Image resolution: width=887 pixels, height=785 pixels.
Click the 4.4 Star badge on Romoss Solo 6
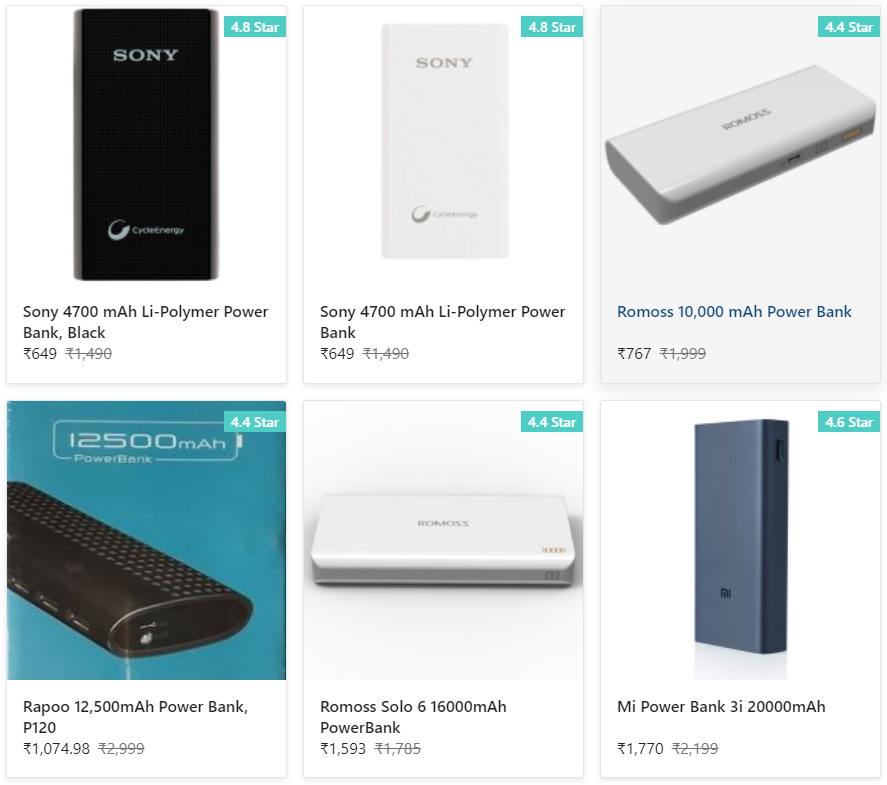(552, 422)
